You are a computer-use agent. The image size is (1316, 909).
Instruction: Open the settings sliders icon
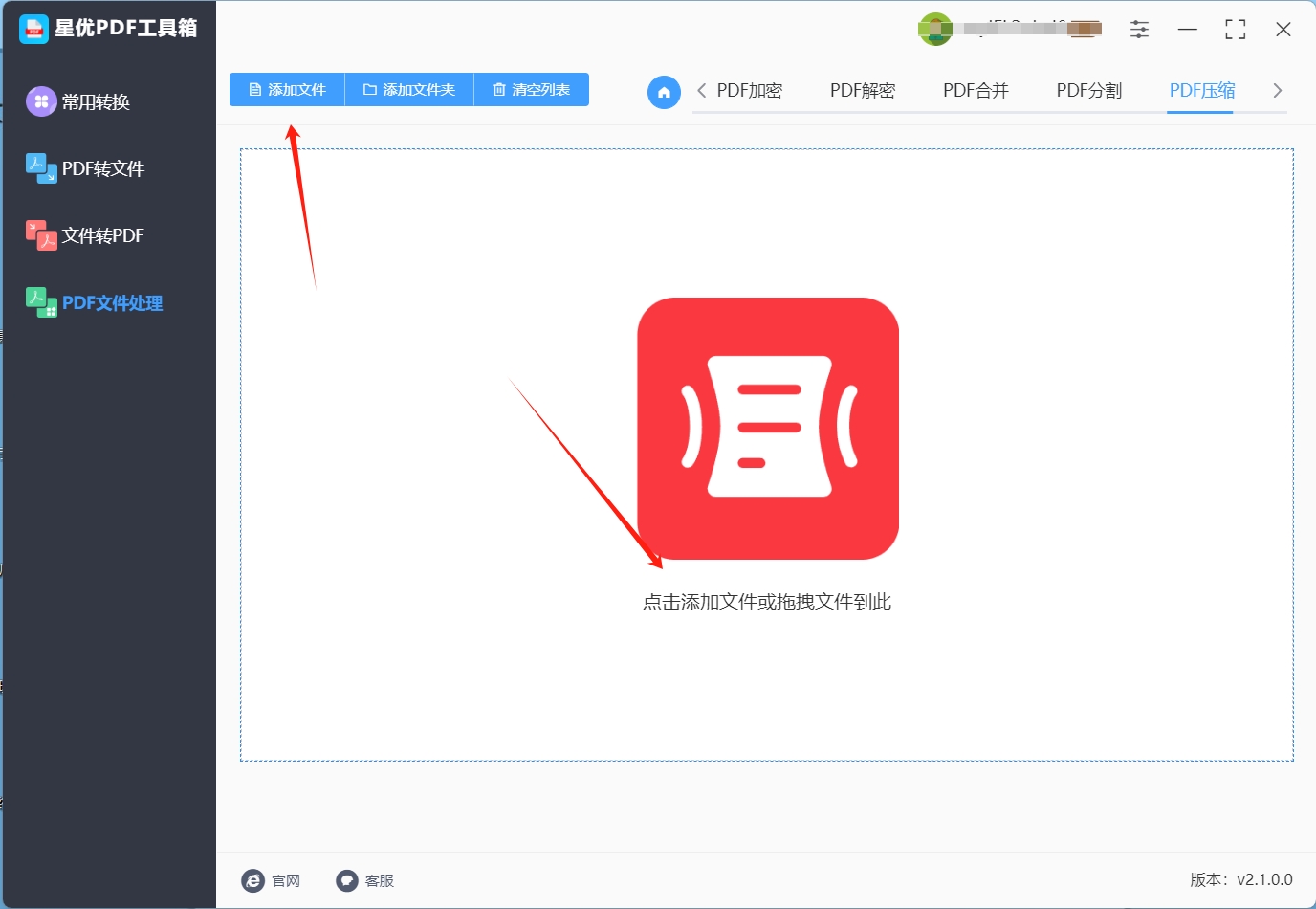pyautogui.click(x=1139, y=30)
